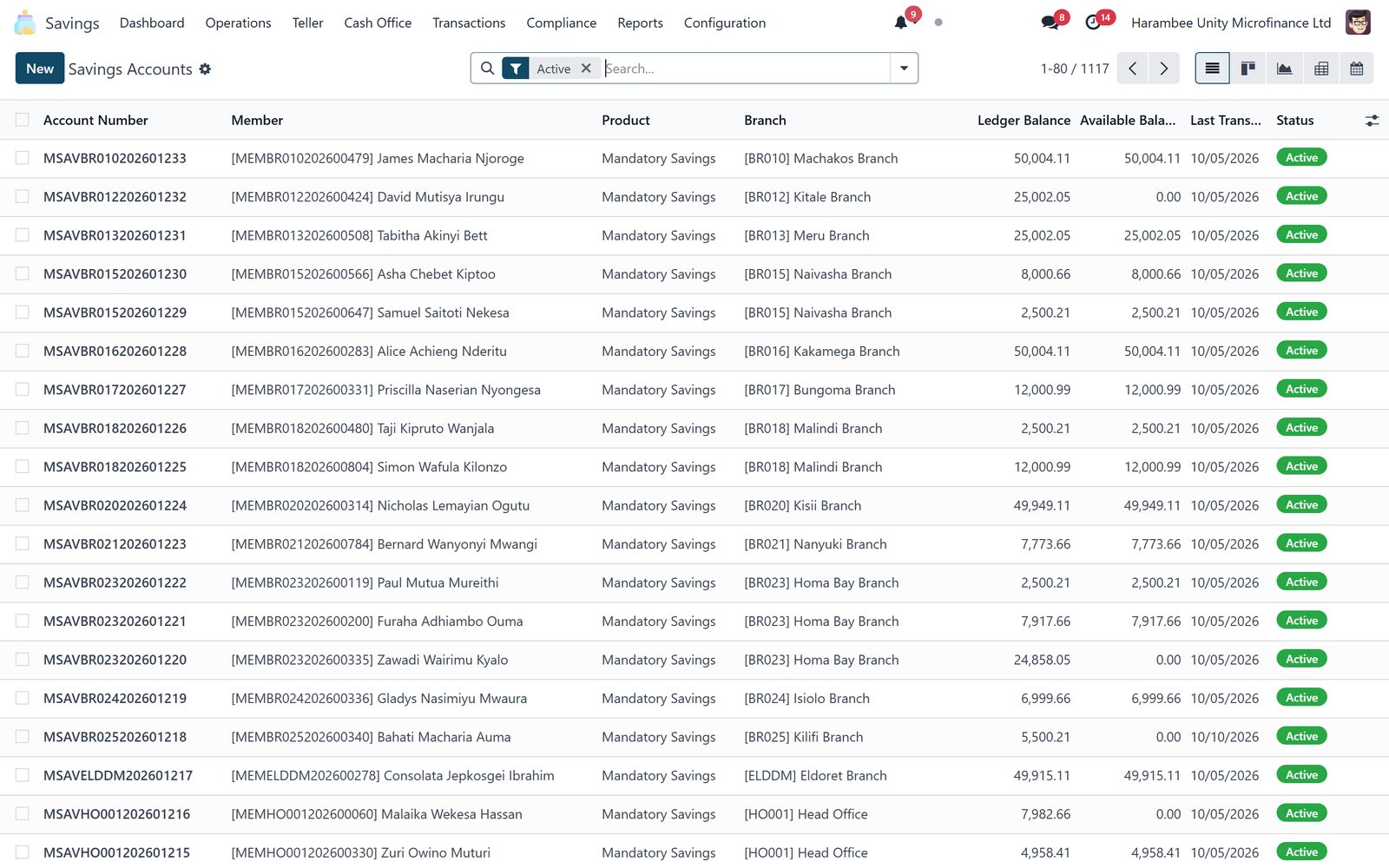Click the 1-80 / 1117 pager counter

(1075, 69)
